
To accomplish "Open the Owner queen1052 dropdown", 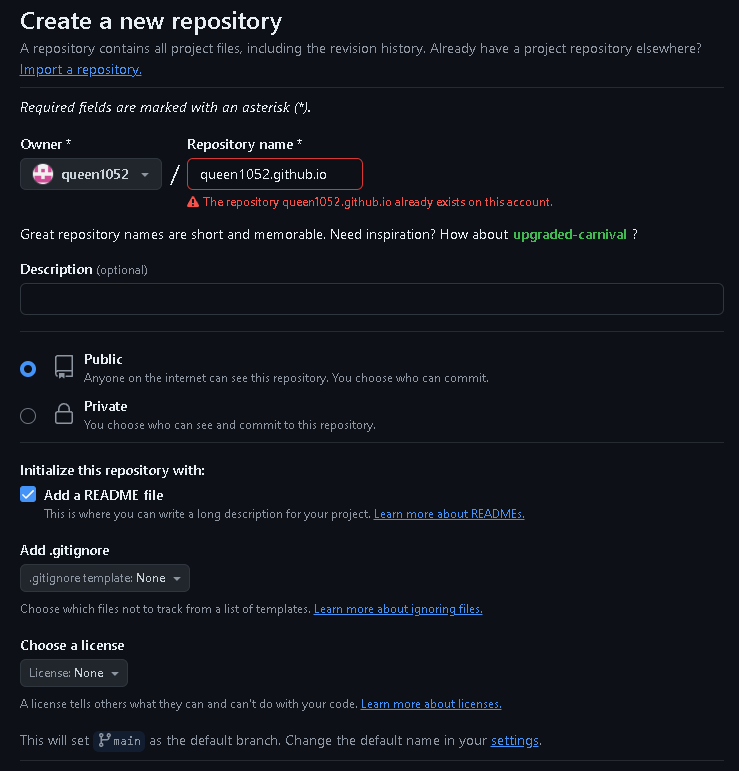I will point(91,174).
